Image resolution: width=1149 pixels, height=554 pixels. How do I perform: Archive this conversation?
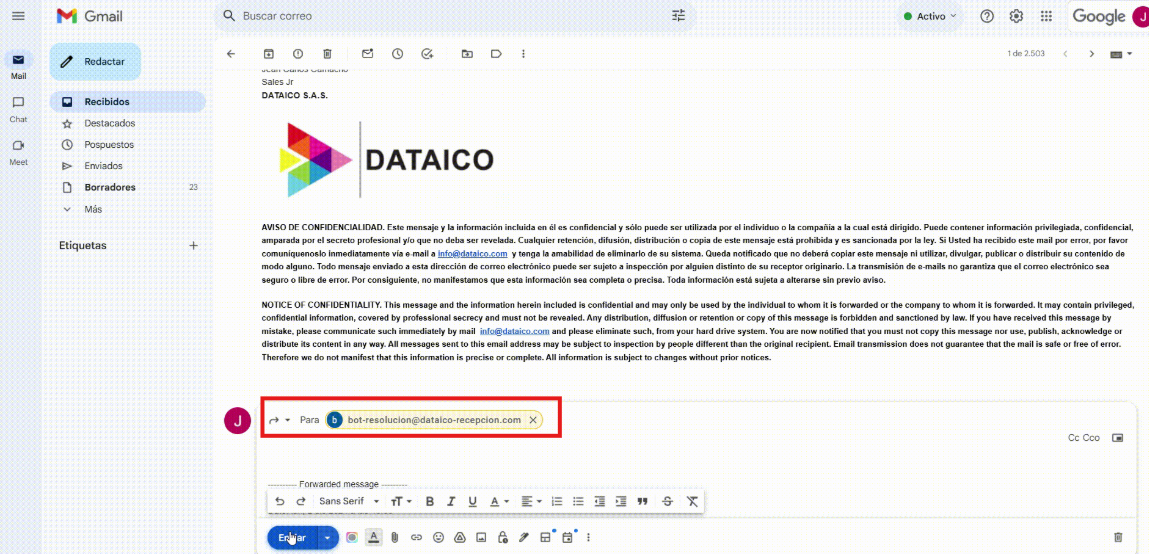click(269, 53)
